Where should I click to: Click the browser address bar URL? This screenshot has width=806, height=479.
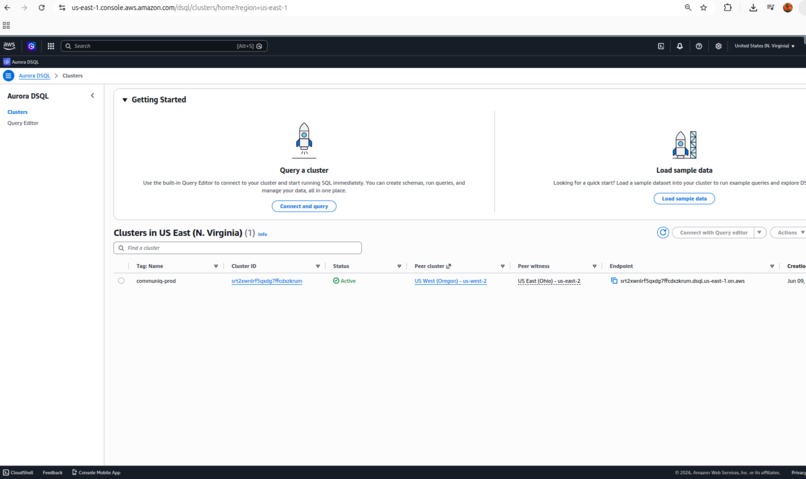click(179, 8)
